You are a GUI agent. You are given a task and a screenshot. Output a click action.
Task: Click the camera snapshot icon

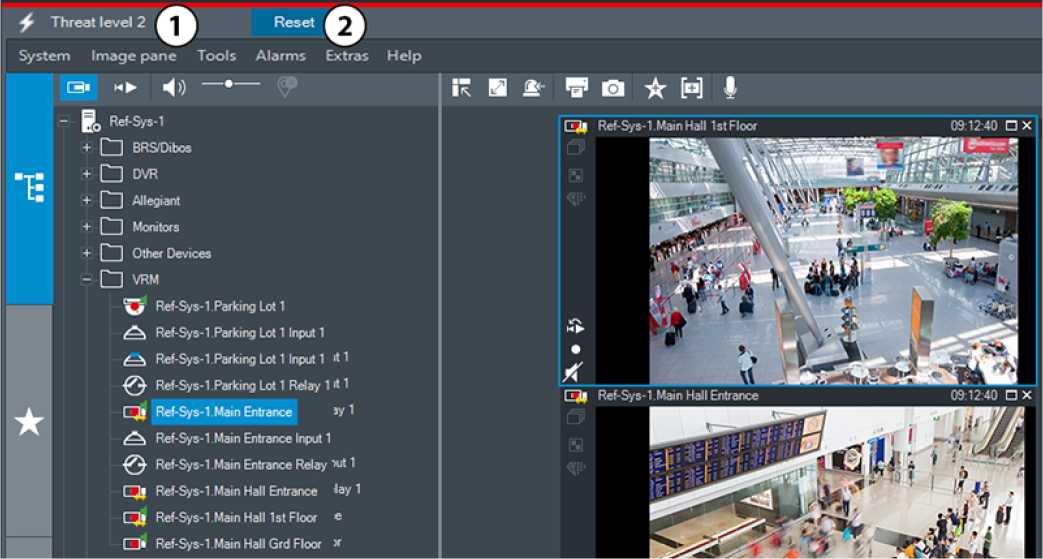[x=613, y=88]
